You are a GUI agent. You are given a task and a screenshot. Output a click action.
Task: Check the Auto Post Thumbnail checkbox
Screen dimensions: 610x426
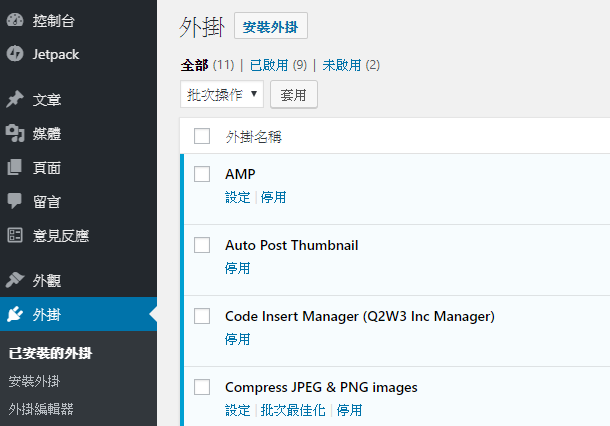[202, 245]
